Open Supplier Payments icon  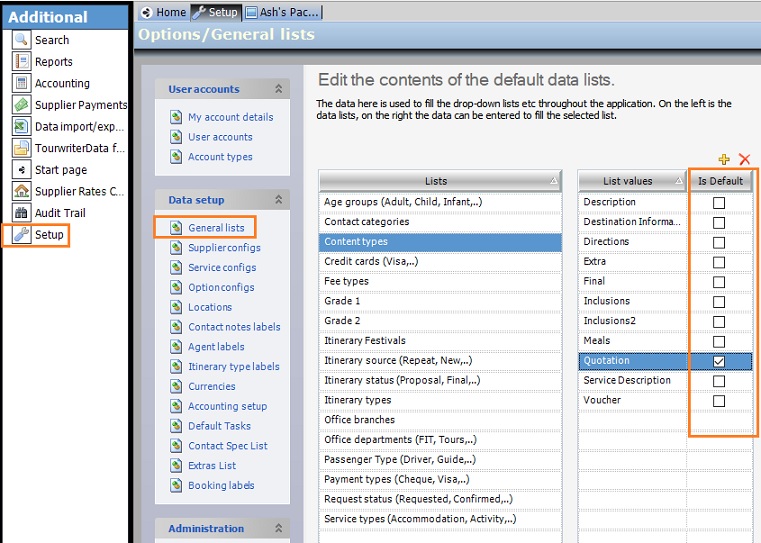(x=21, y=105)
